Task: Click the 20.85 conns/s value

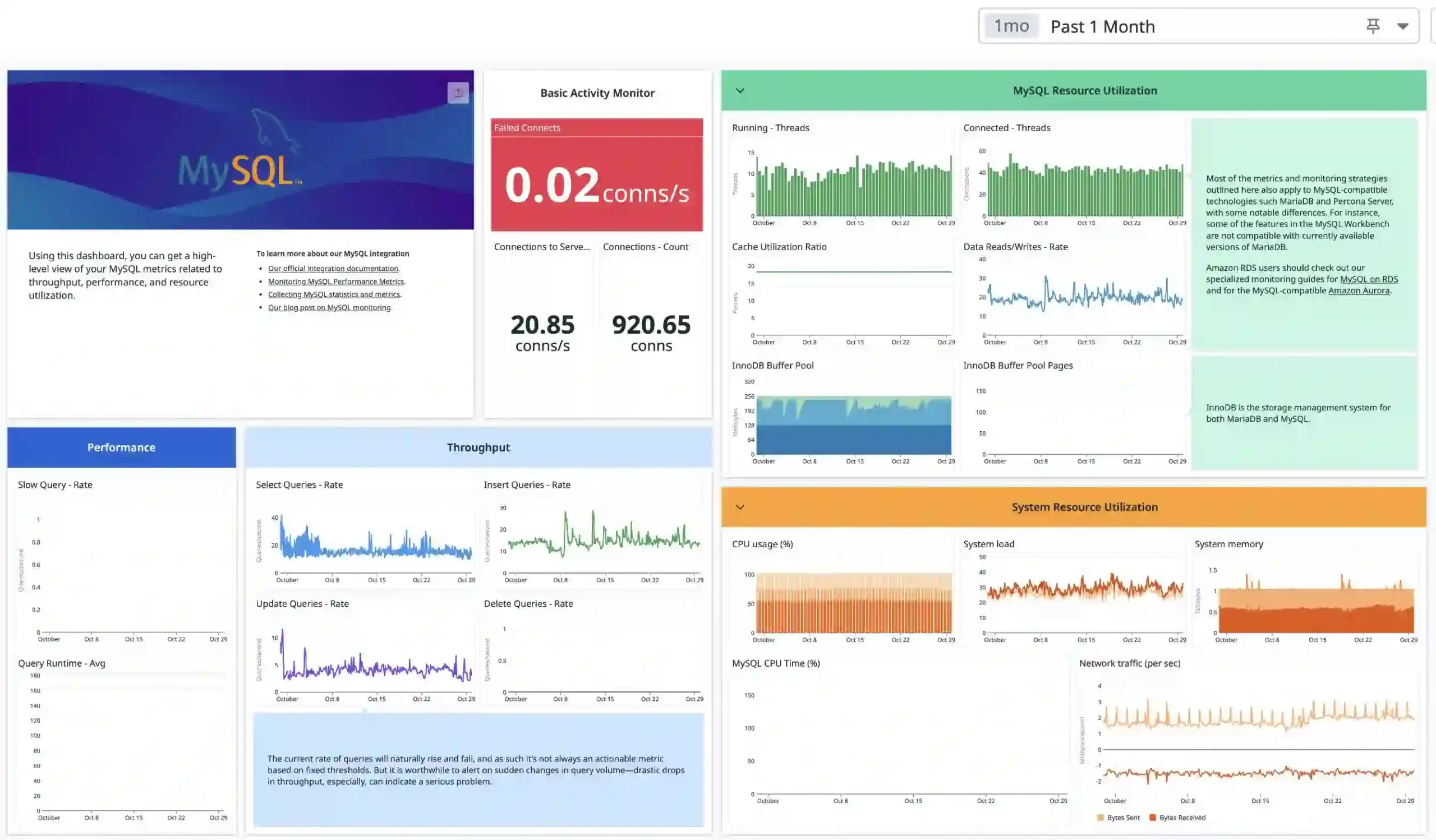Action: click(542, 333)
